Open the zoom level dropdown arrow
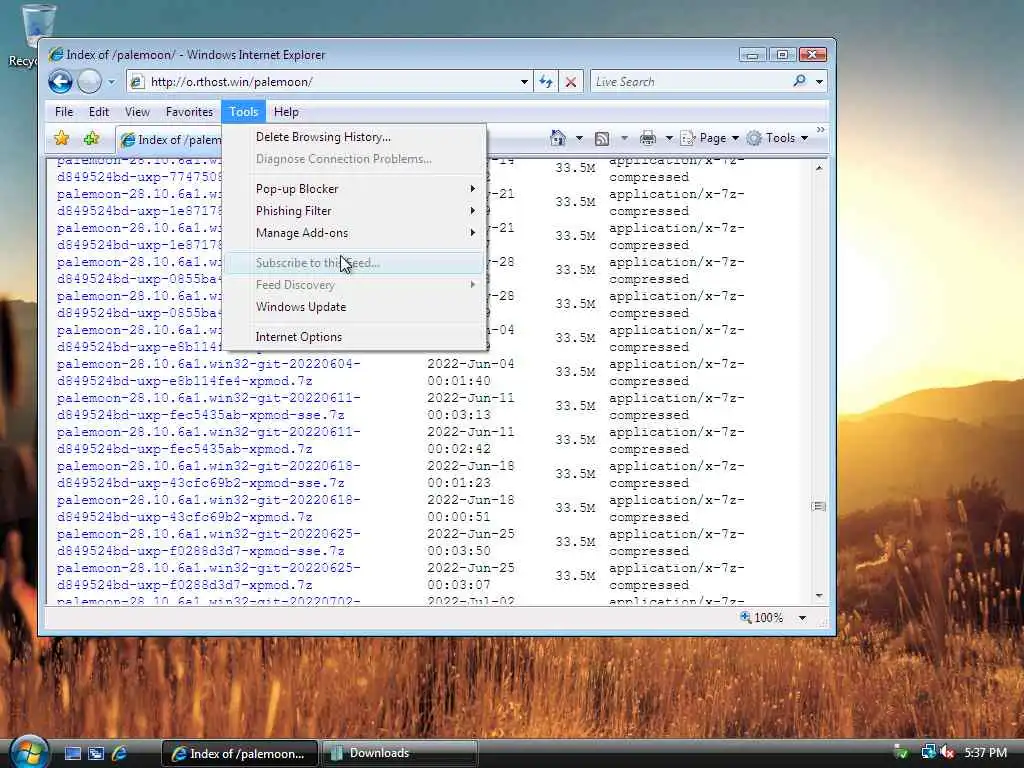The height and width of the screenshot is (768, 1024). coord(802,618)
